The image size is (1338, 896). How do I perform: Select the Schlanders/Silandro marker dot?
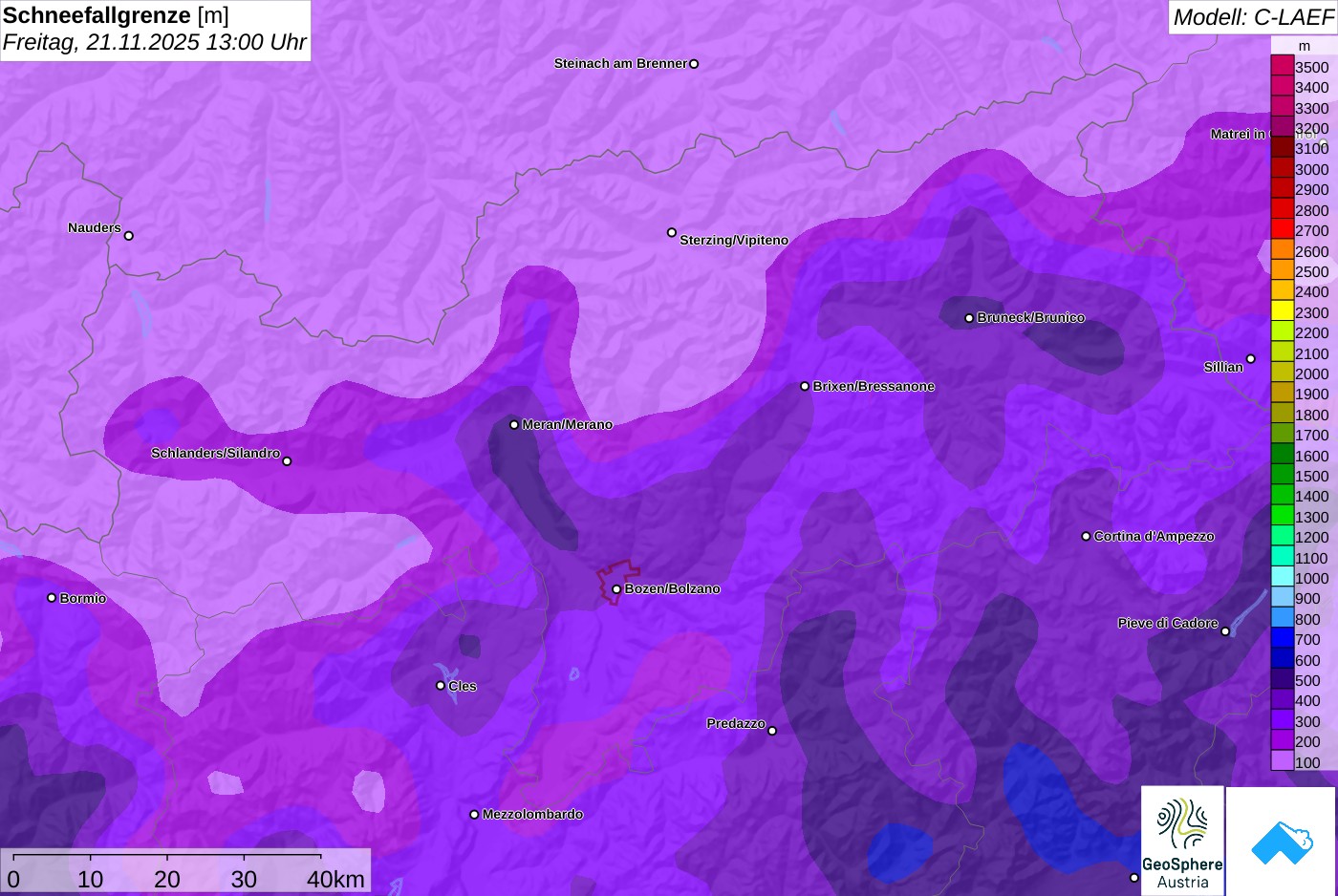(287, 461)
